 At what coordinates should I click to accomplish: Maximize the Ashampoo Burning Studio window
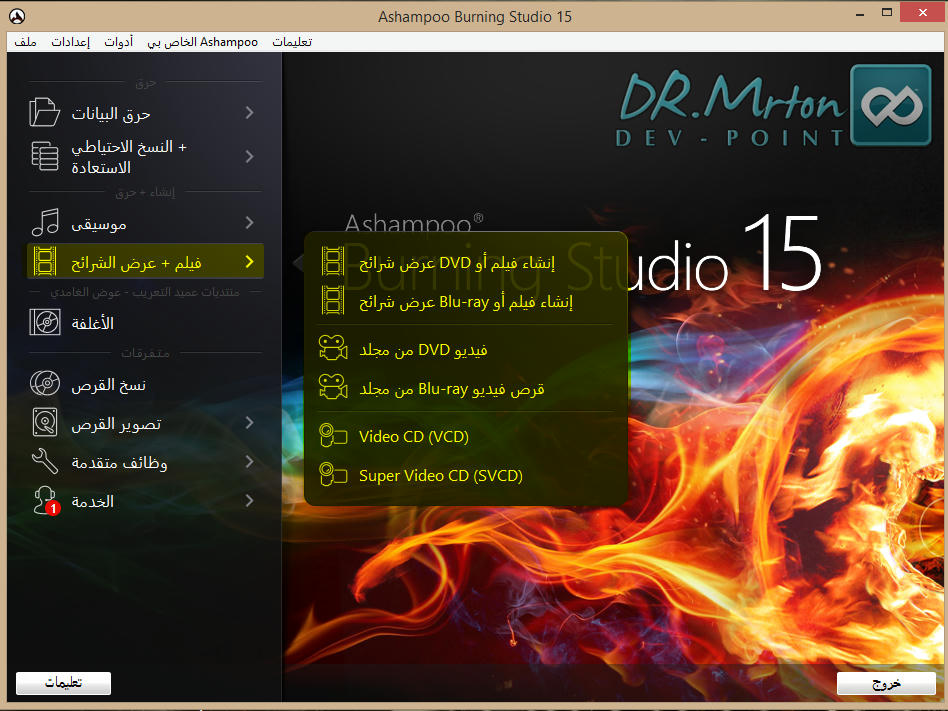point(886,13)
